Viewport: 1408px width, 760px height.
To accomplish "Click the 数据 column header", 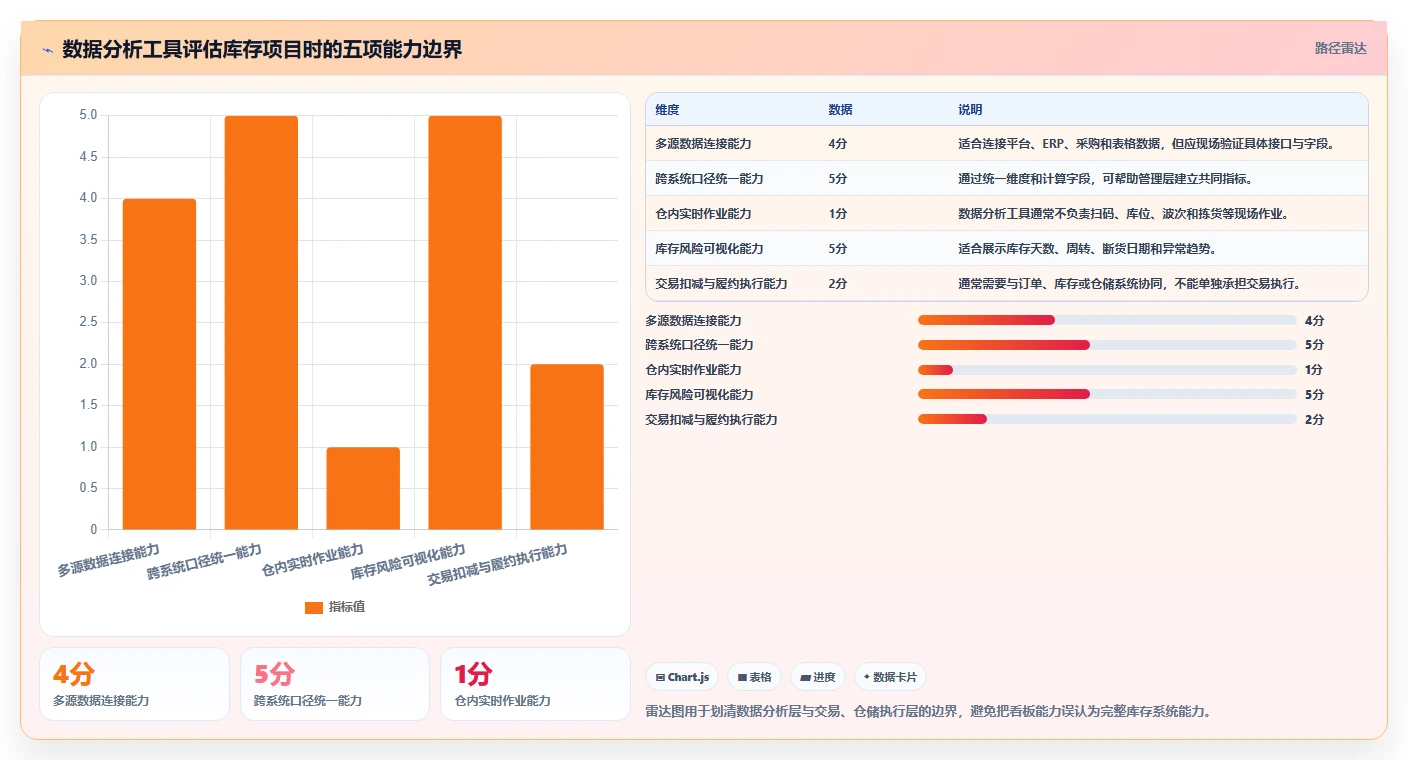I will coord(840,110).
